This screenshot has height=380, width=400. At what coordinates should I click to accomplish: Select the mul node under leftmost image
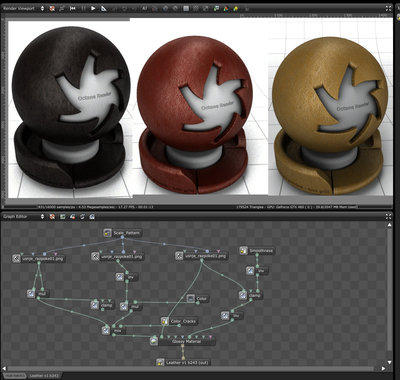click(x=38, y=294)
